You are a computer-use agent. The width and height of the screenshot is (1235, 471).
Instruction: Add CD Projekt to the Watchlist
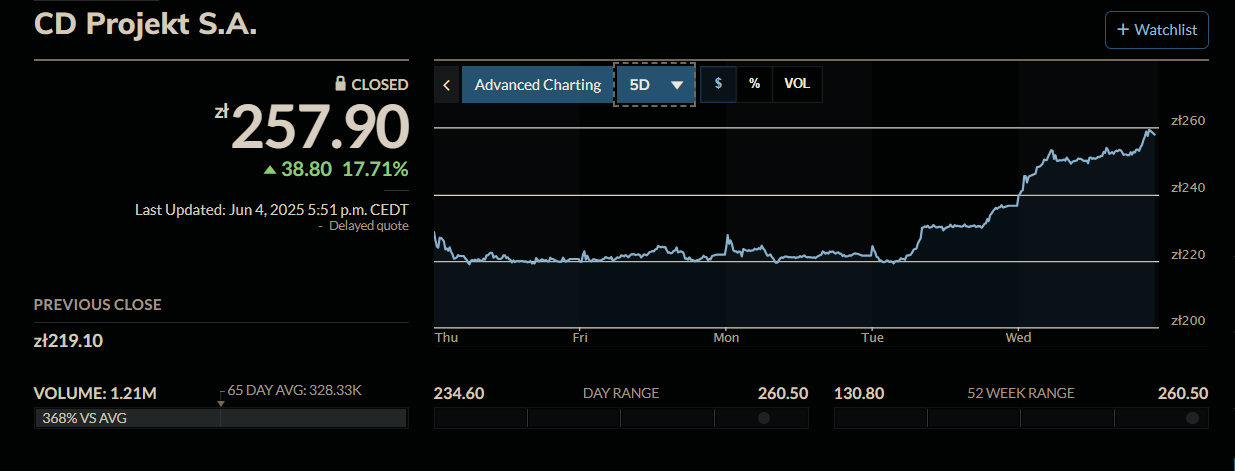pos(1157,30)
